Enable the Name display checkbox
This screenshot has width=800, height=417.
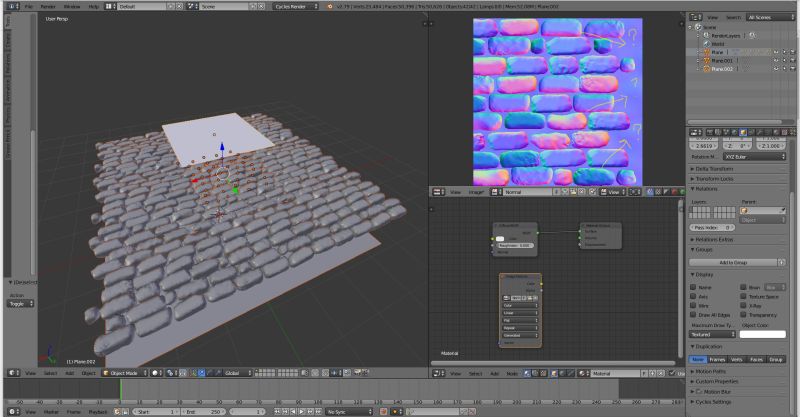(x=693, y=287)
